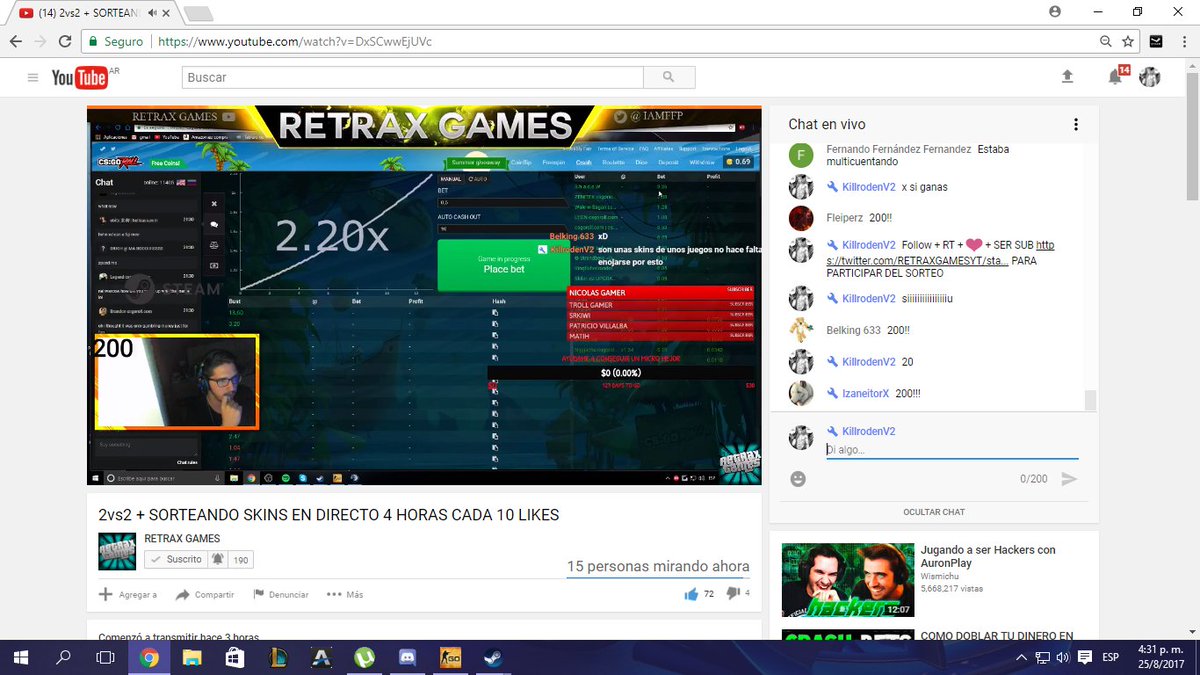This screenshot has width=1200, height=675.
Task: Open Steam from the taskbar
Action: [494, 657]
